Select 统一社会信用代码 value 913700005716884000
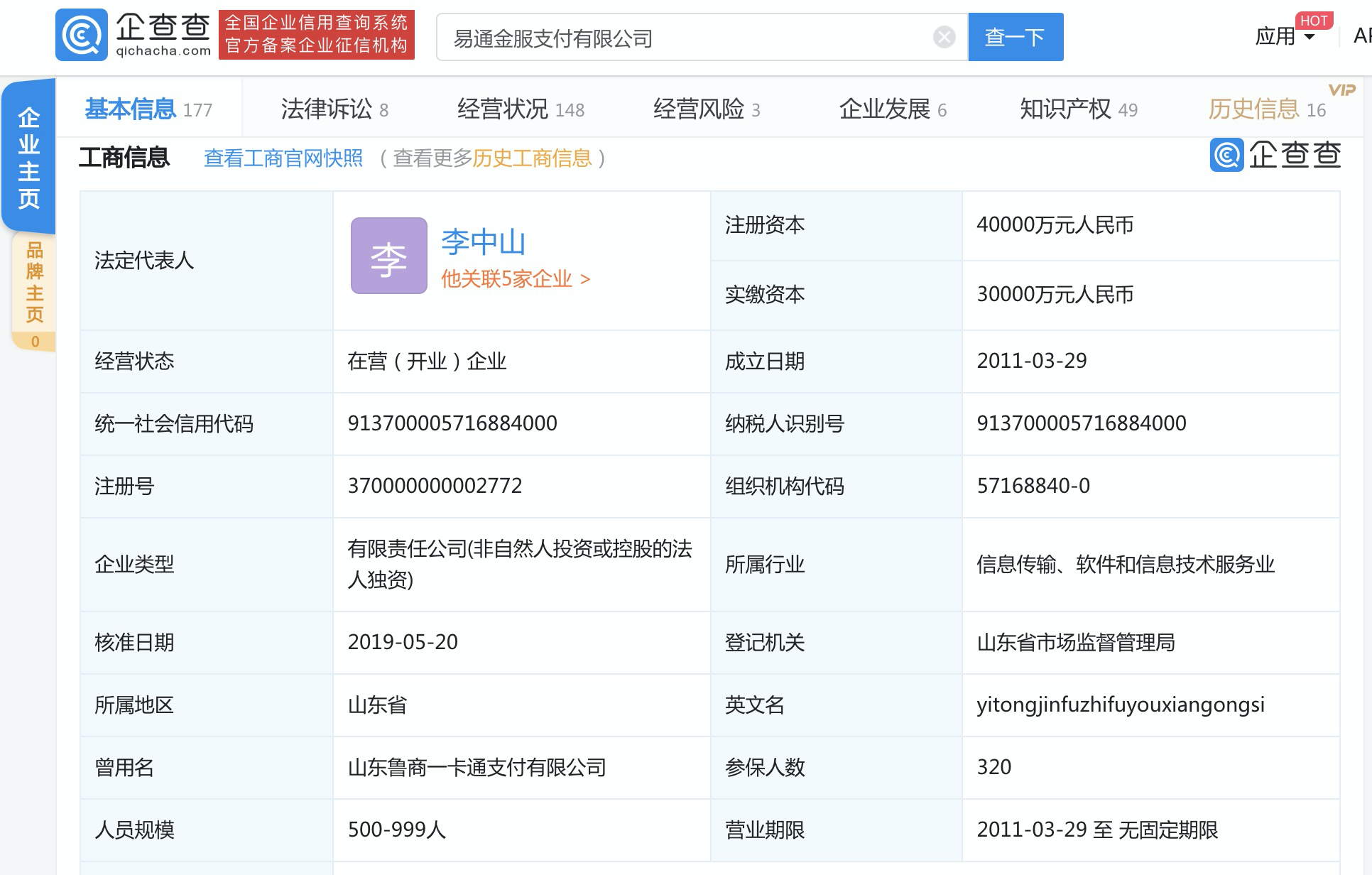1372x875 pixels. click(452, 423)
